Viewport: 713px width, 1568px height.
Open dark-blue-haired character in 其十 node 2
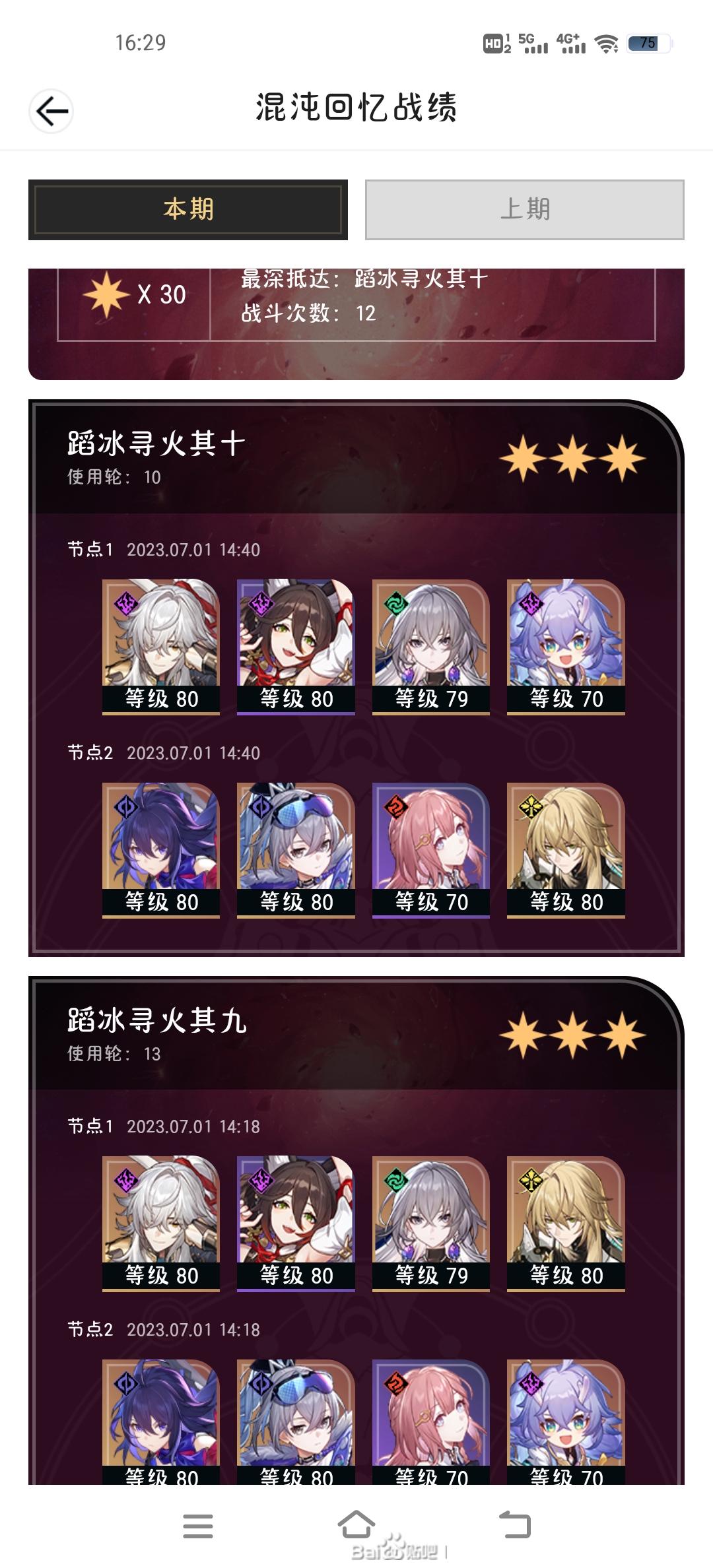(x=161, y=851)
